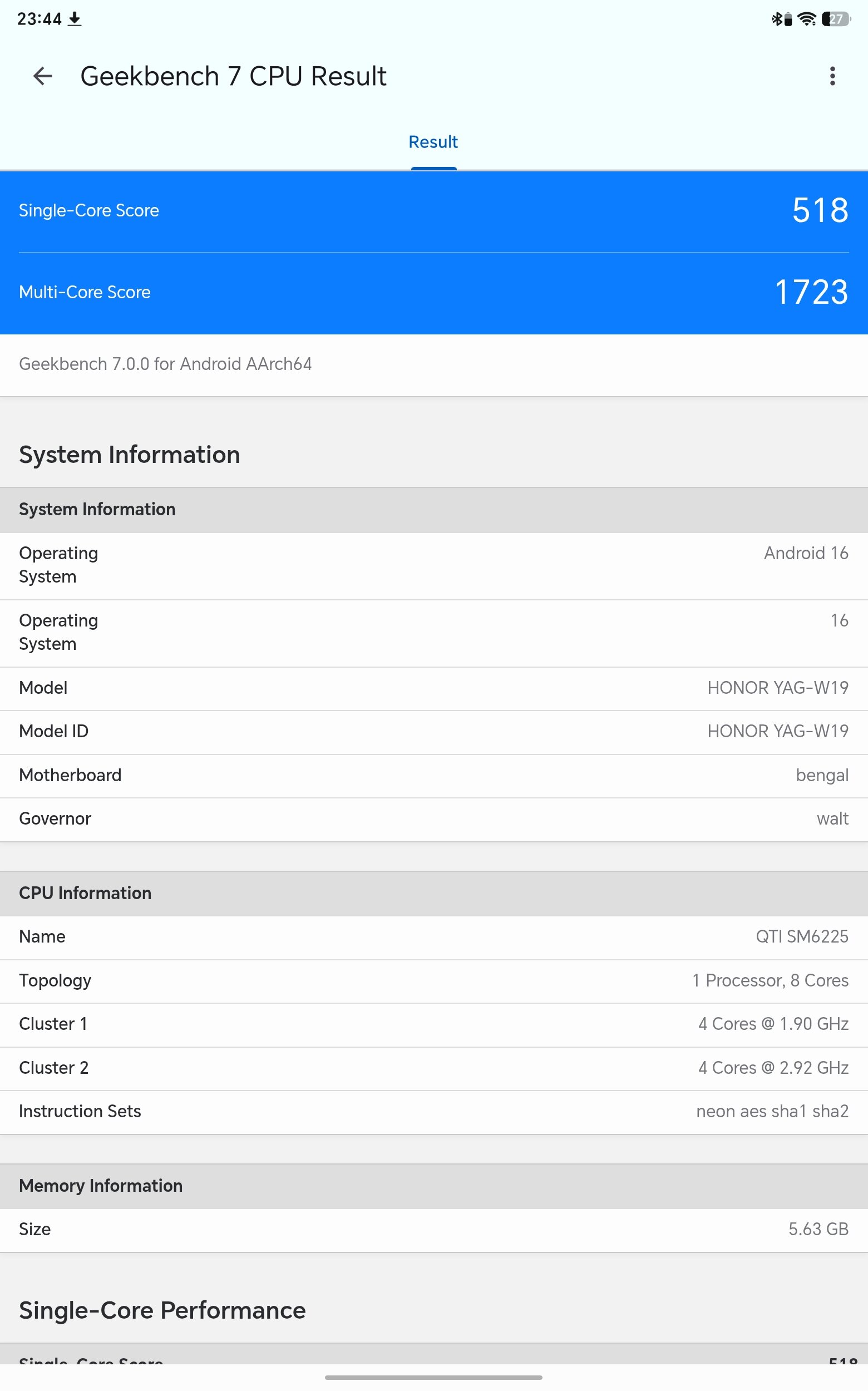The height and width of the screenshot is (1391, 868).
Task: Tap the Geekbench 7.0.0 for Android AArch64 text
Action: coord(165,364)
